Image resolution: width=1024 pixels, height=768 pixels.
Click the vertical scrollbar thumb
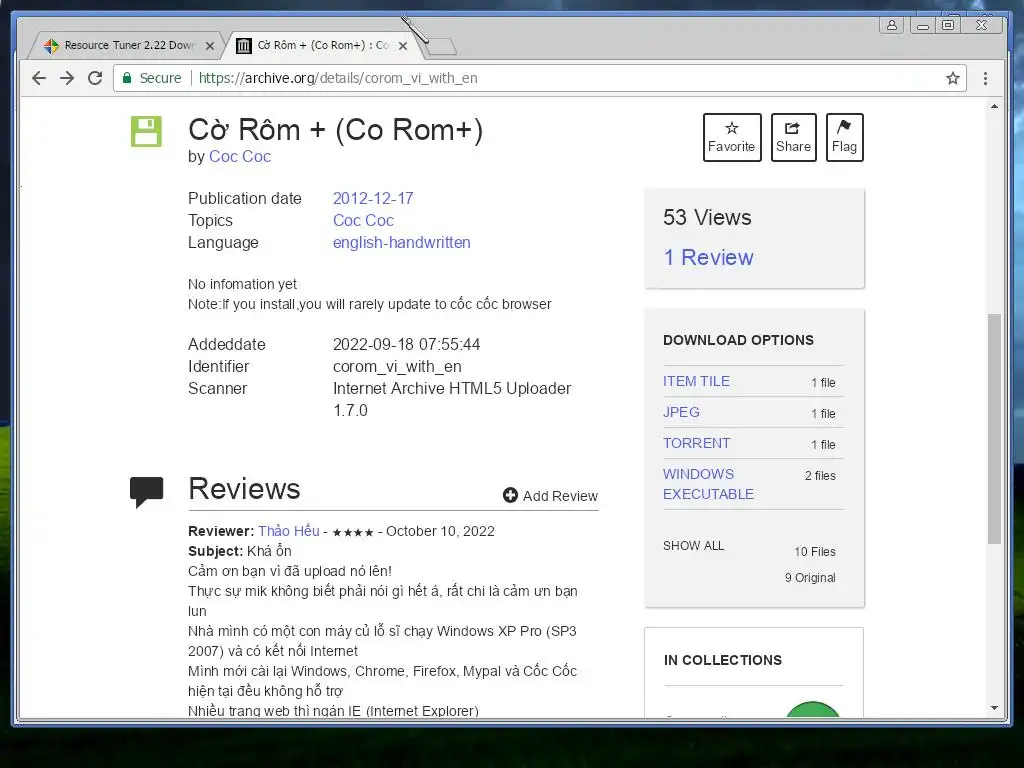[x=994, y=428]
